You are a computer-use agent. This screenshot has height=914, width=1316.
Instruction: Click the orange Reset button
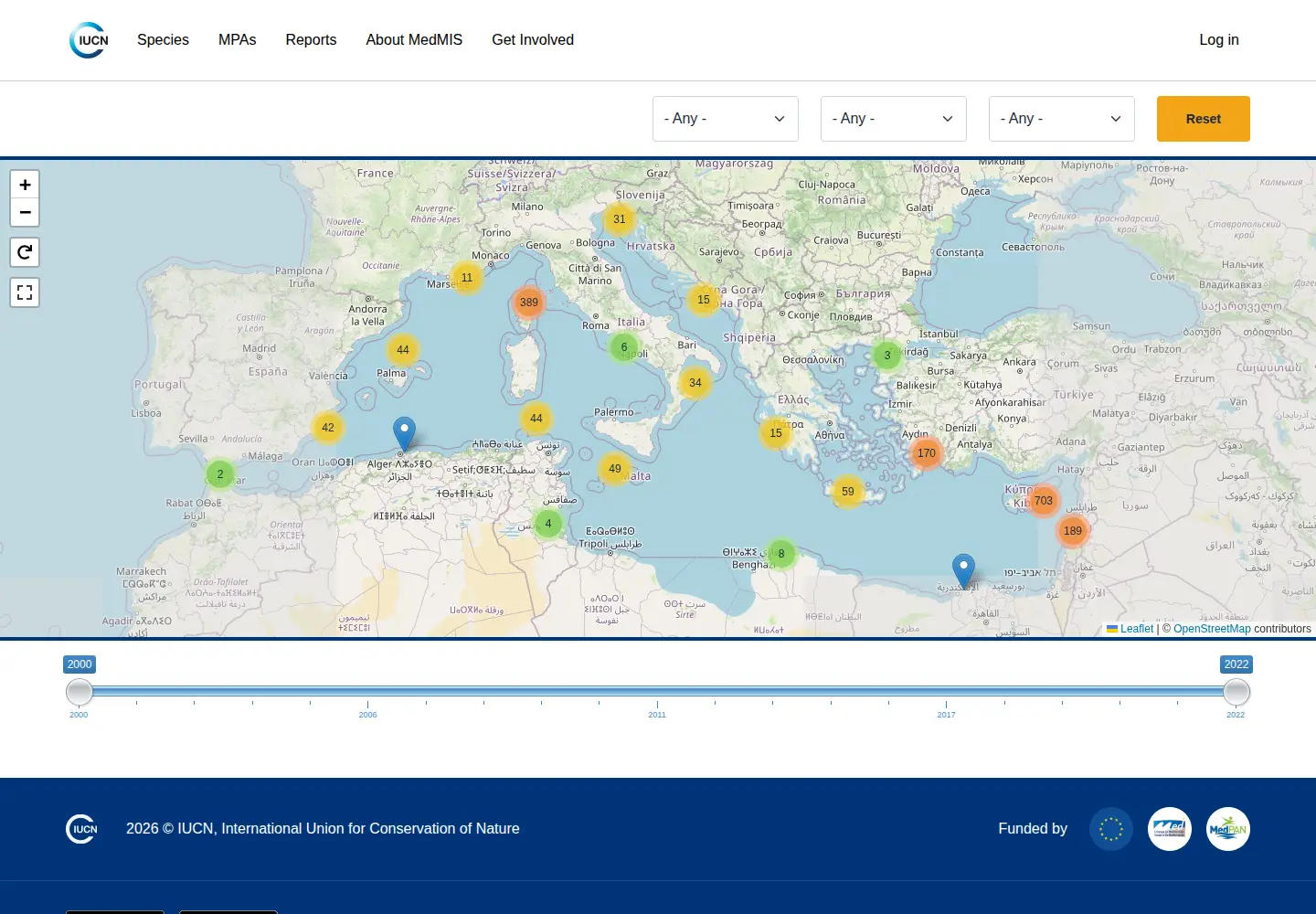[x=1204, y=119]
